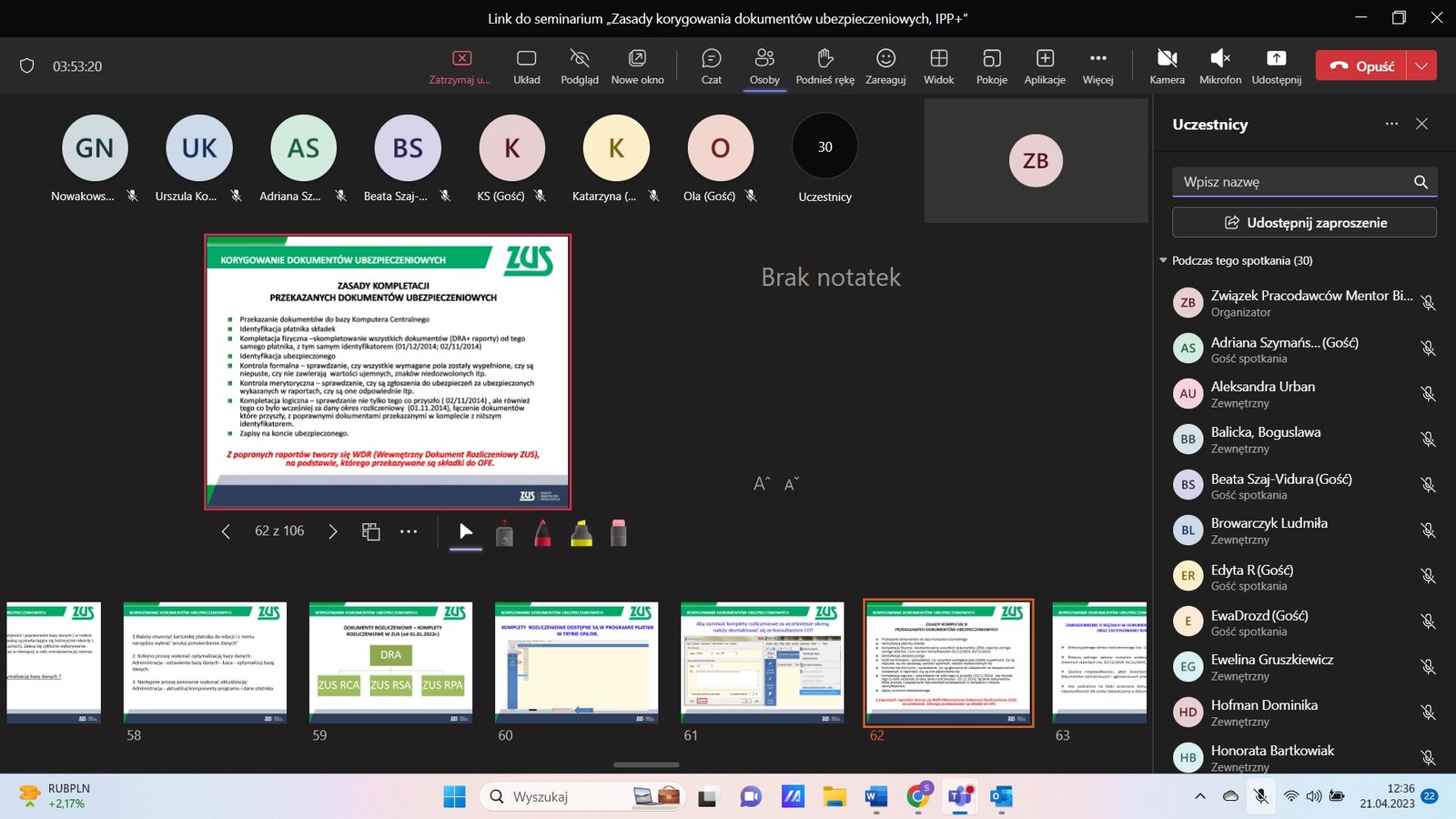Go to next slide arrow
The image size is (1456, 819).
click(x=332, y=531)
